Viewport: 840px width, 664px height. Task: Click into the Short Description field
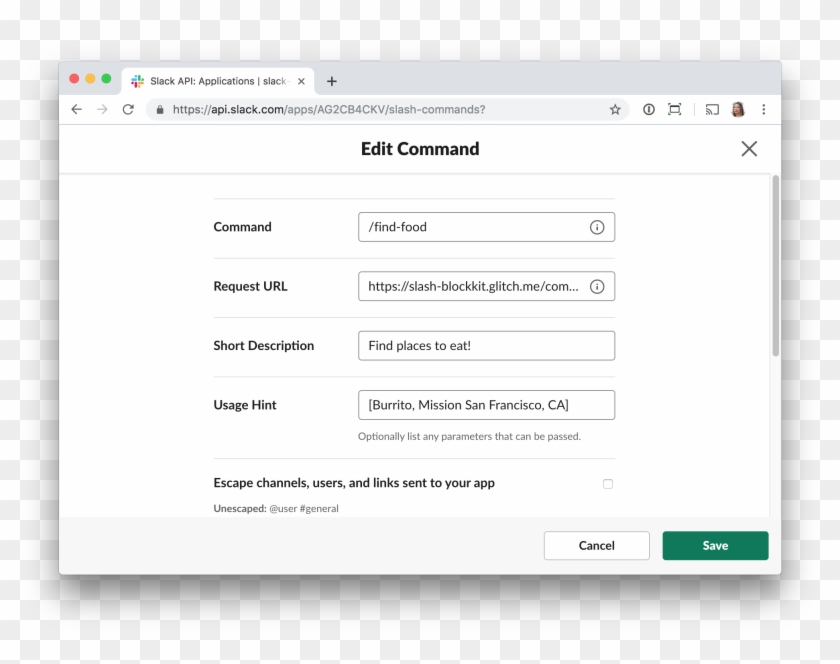486,346
